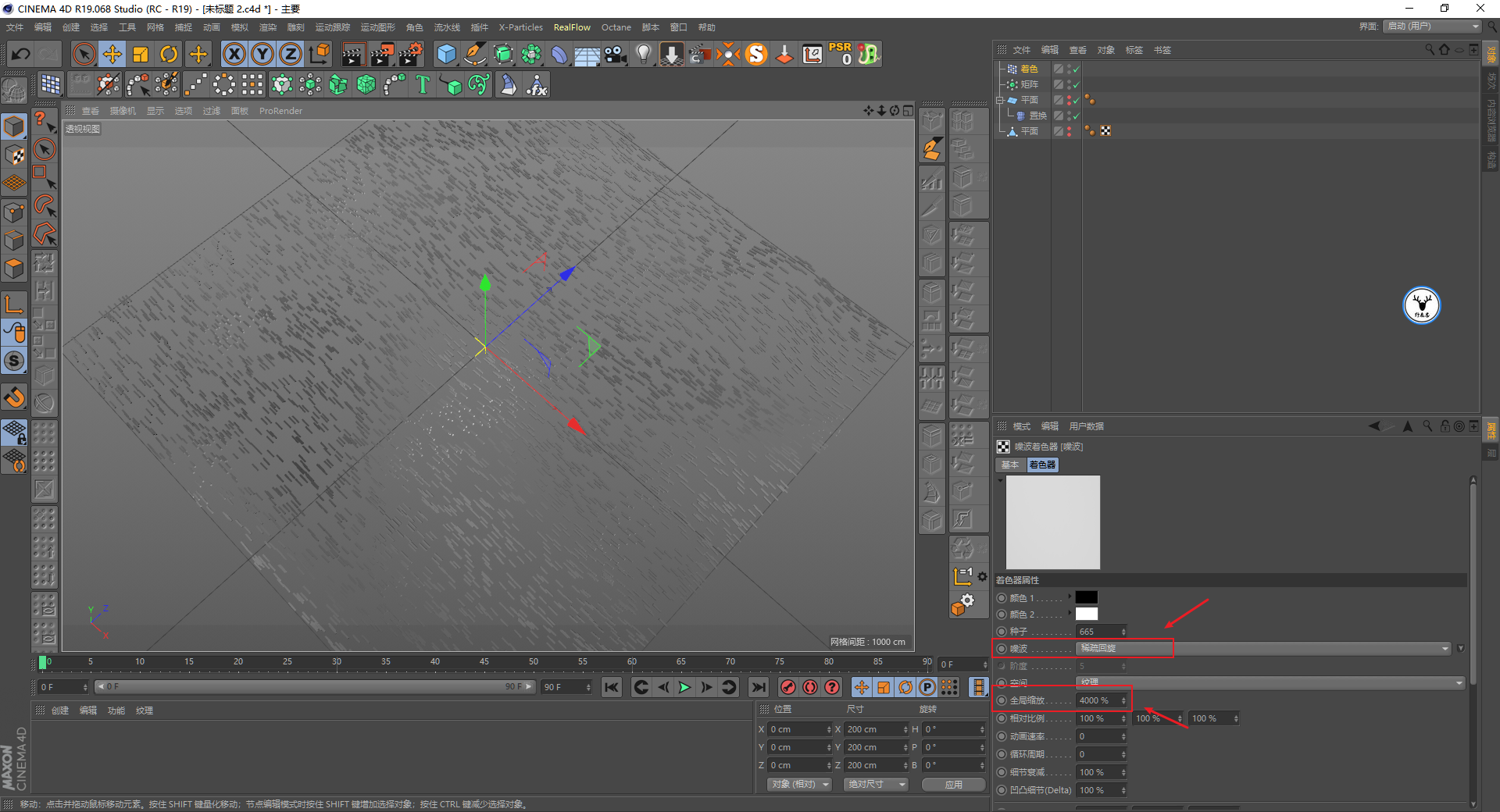
Task: Open the 噪波 noise type dropdown
Action: [1262, 648]
